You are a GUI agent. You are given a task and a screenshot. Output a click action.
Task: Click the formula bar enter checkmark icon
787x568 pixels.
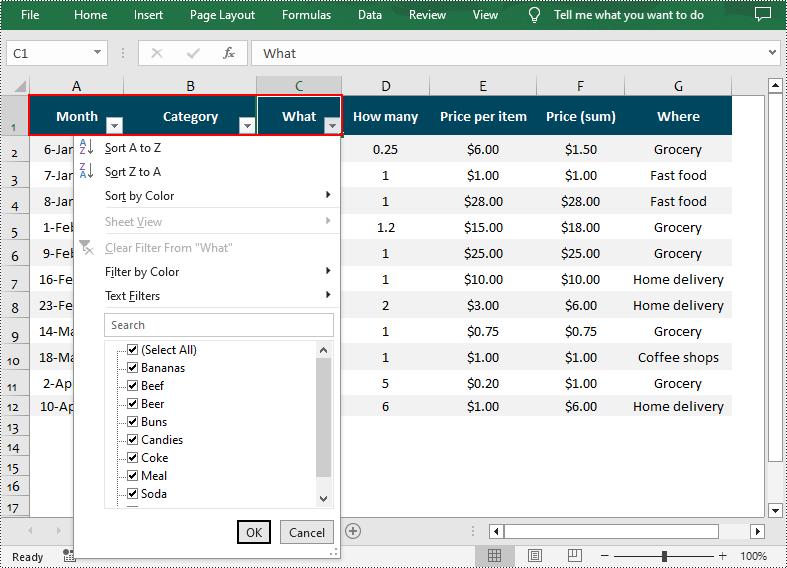pos(193,53)
